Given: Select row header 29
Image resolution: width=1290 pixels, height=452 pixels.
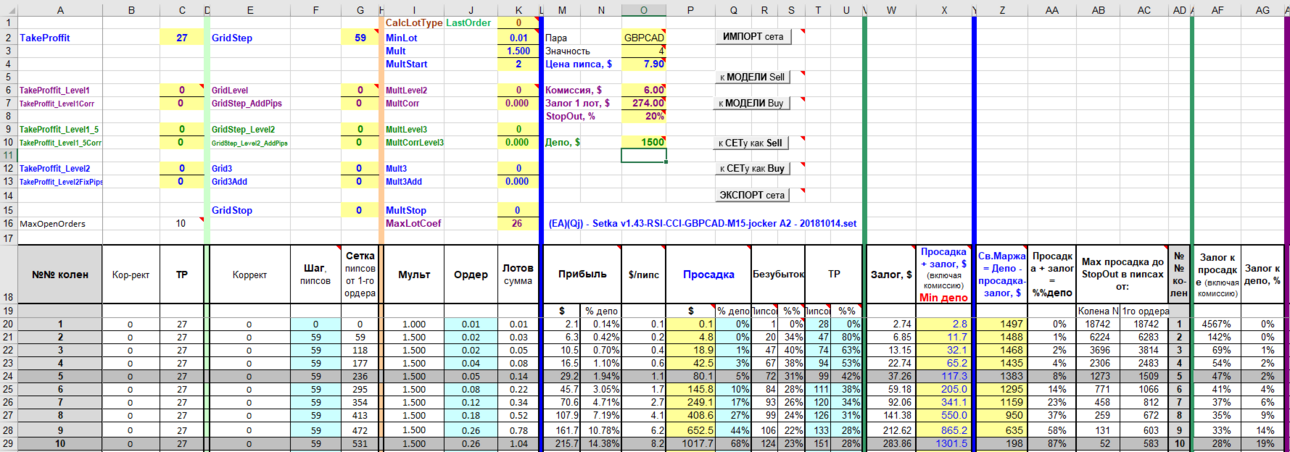Looking at the screenshot, I should (7, 442).
